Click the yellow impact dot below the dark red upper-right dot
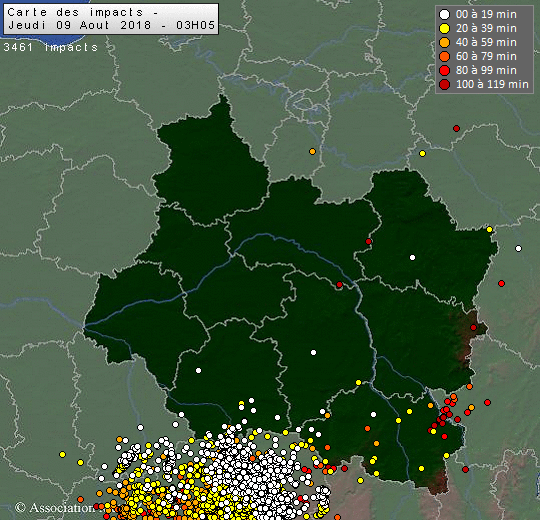 click(422, 154)
